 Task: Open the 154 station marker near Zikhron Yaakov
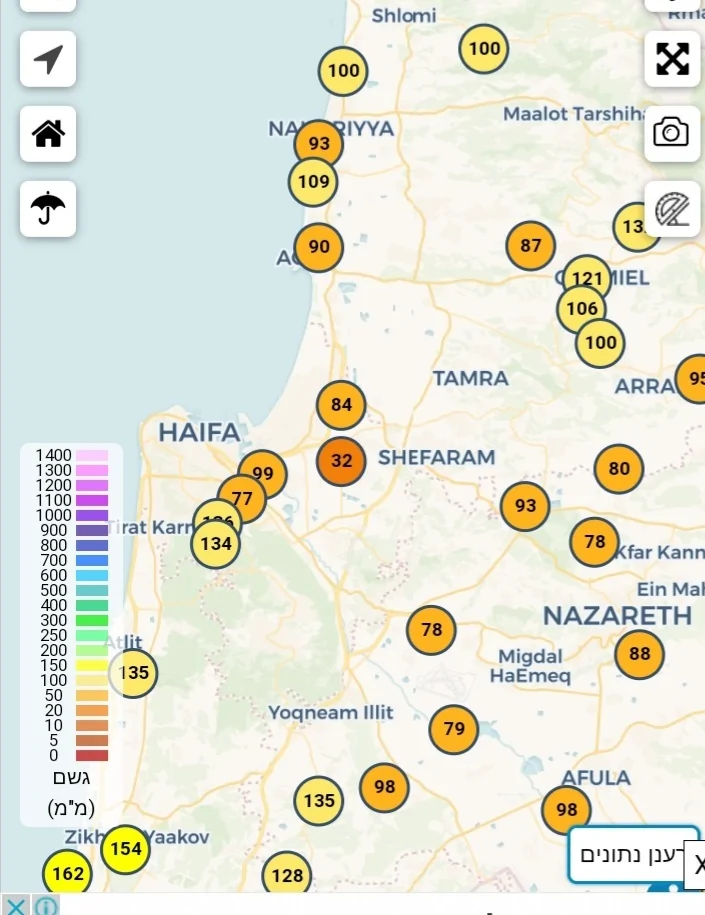coord(126,849)
